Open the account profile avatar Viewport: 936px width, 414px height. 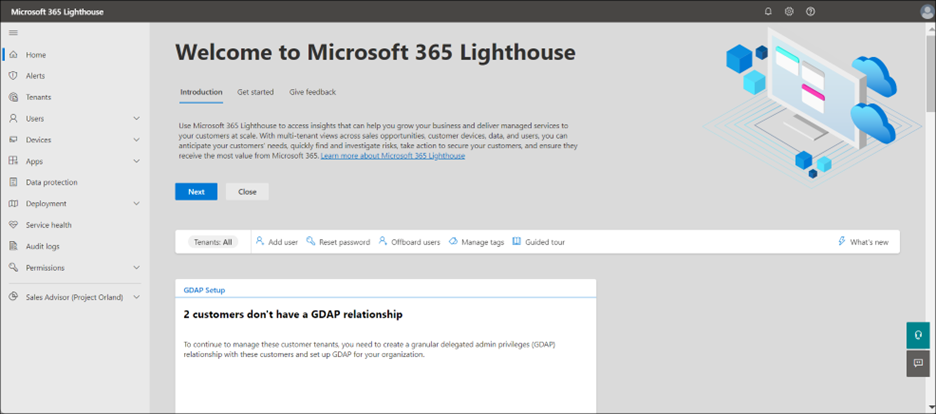[x=927, y=12]
